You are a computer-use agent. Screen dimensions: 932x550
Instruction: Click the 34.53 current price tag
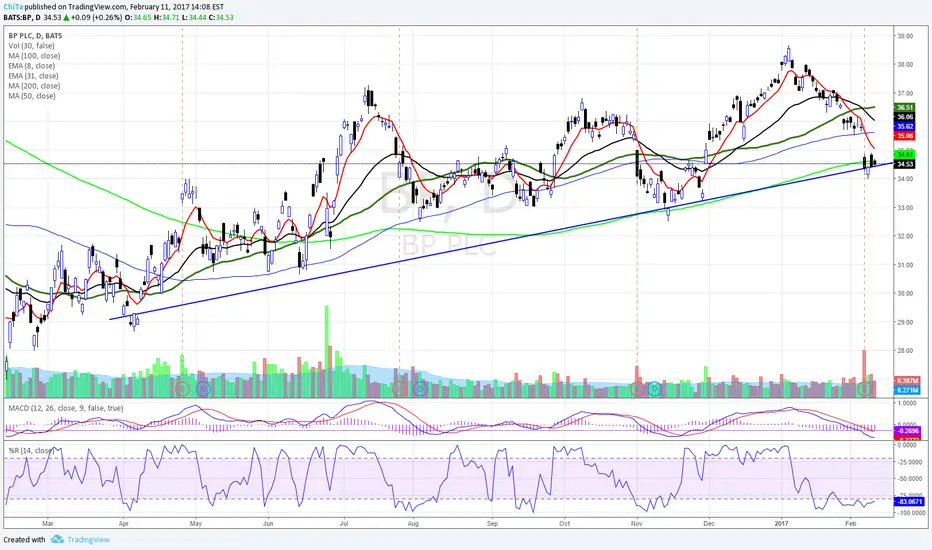click(x=905, y=164)
